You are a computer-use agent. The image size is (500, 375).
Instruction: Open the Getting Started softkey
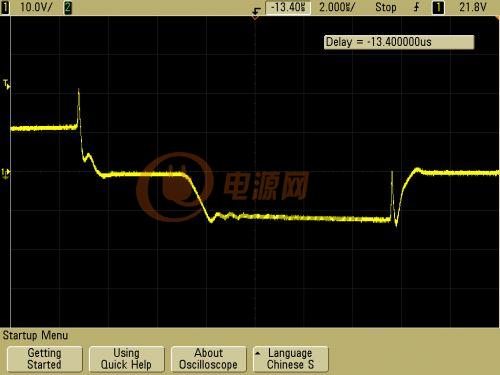[x=45, y=359]
